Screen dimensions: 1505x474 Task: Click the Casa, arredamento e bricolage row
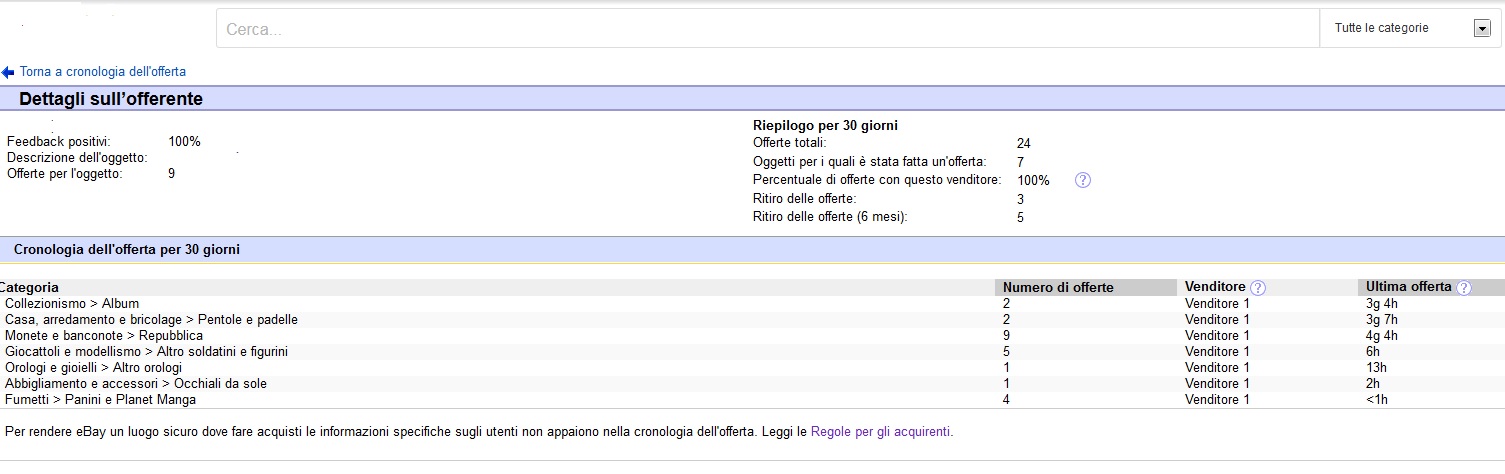click(x=752, y=319)
